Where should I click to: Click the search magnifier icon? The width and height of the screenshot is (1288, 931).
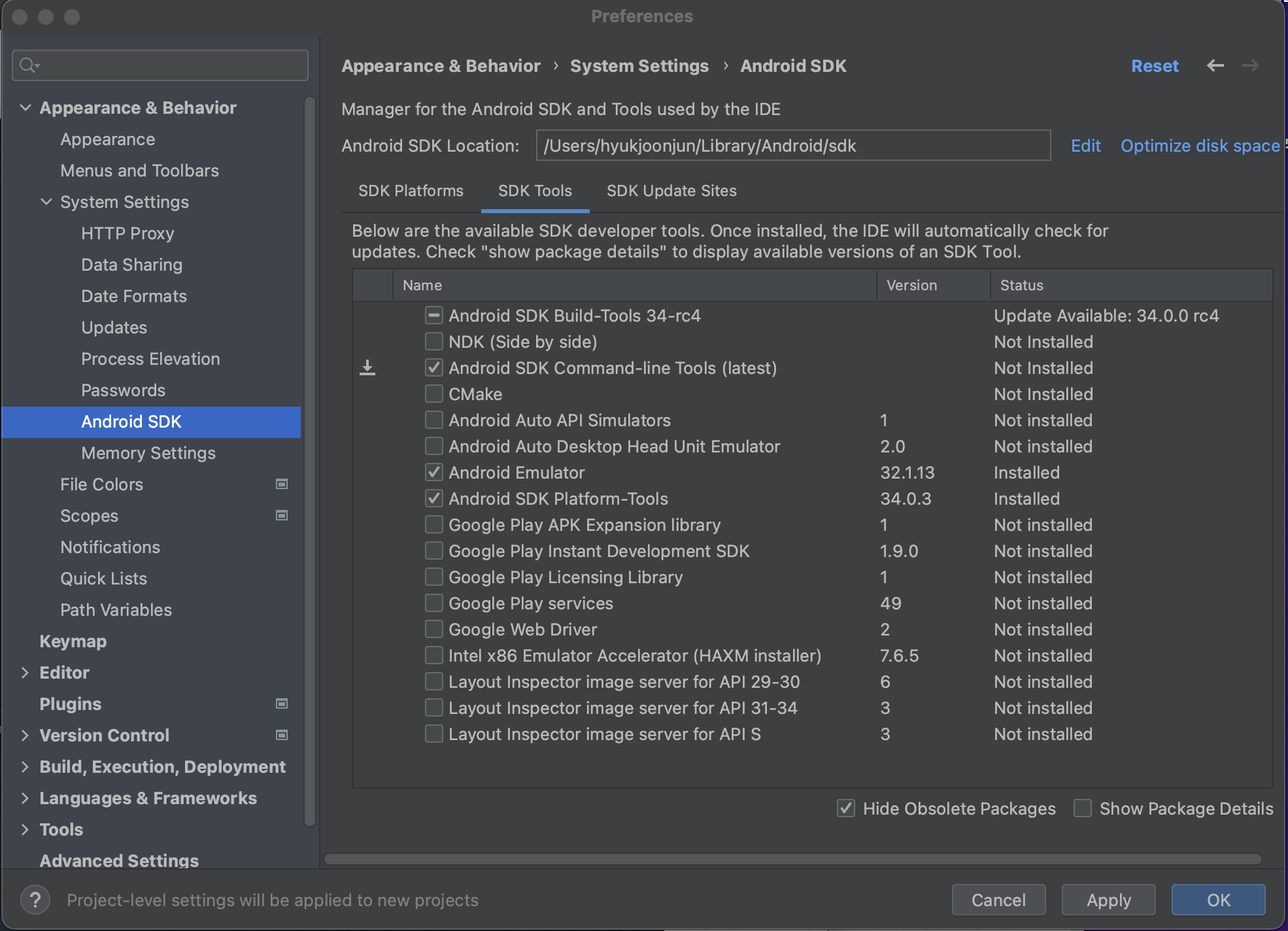pyautogui.click(x=28, y=65)
